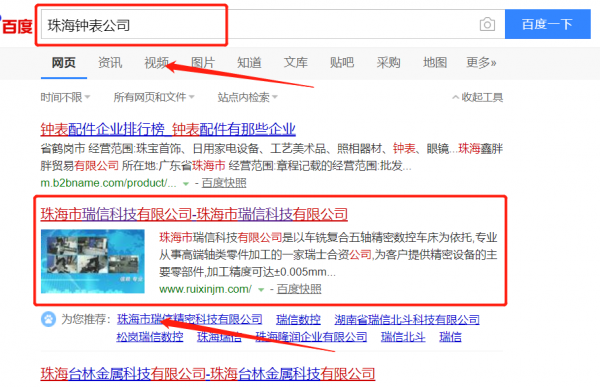Open recommended 瑞信数控 link

point(298,319)
